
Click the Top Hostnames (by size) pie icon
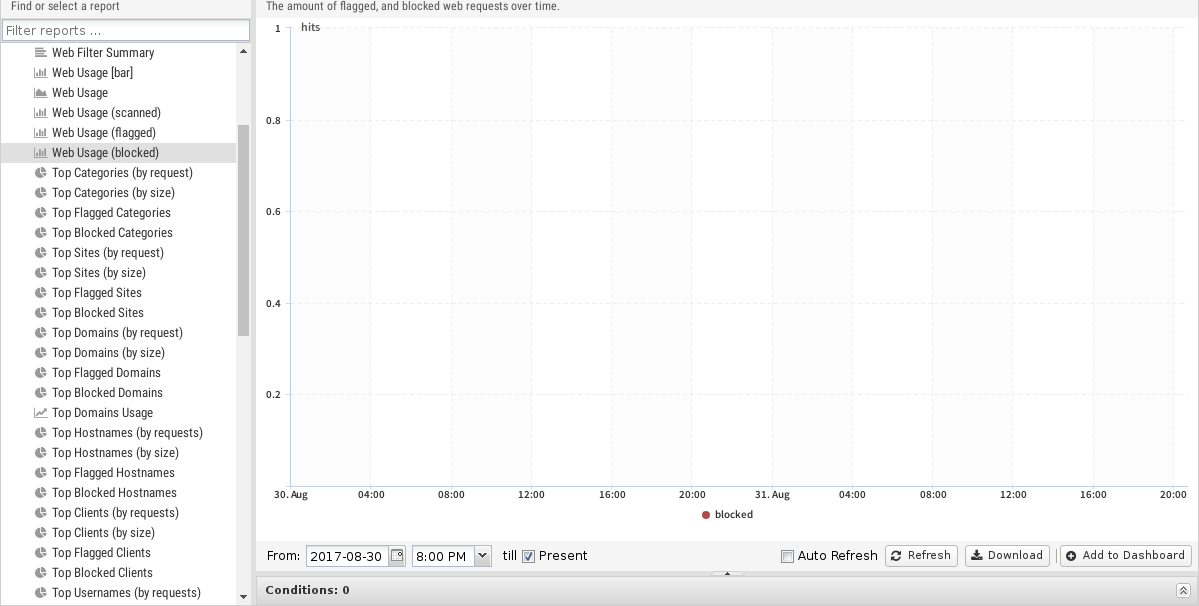point(41,452)
